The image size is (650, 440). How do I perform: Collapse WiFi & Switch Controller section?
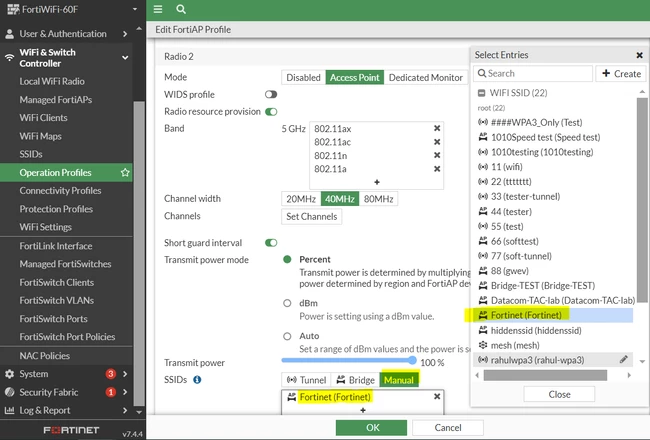(125, 58)
